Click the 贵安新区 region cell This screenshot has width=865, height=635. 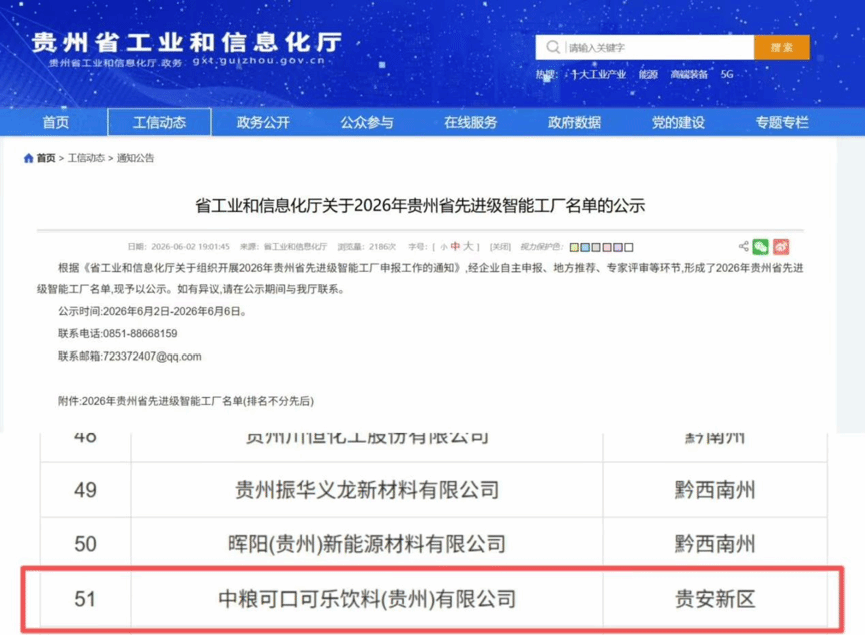715,599
